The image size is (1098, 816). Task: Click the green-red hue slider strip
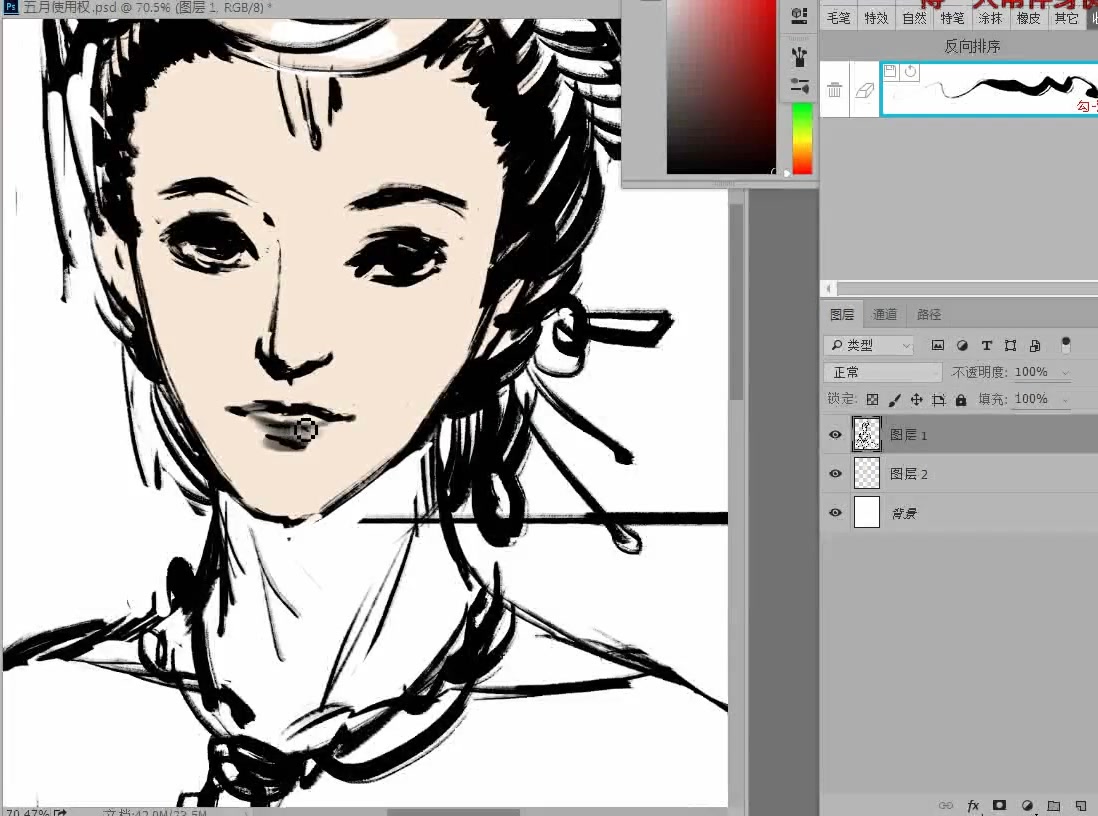(x=802, y=138)
